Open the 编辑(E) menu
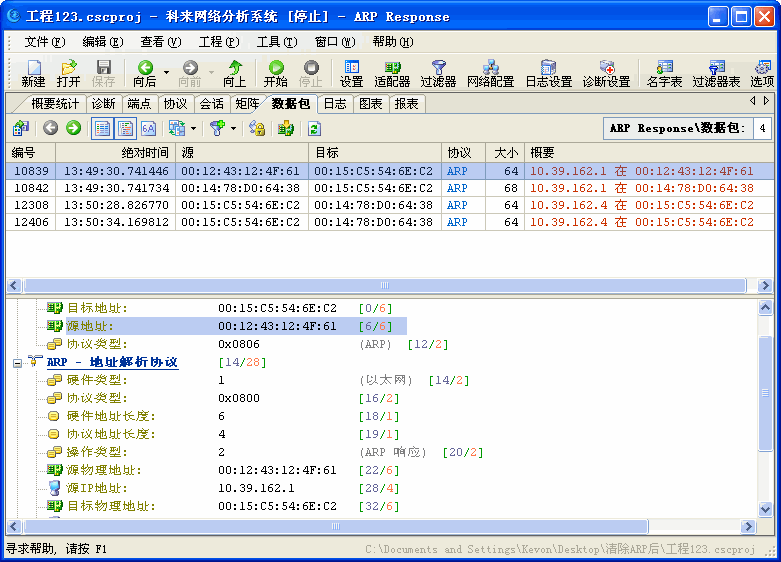Screen dimensions: 781x562 coord(103,42)
